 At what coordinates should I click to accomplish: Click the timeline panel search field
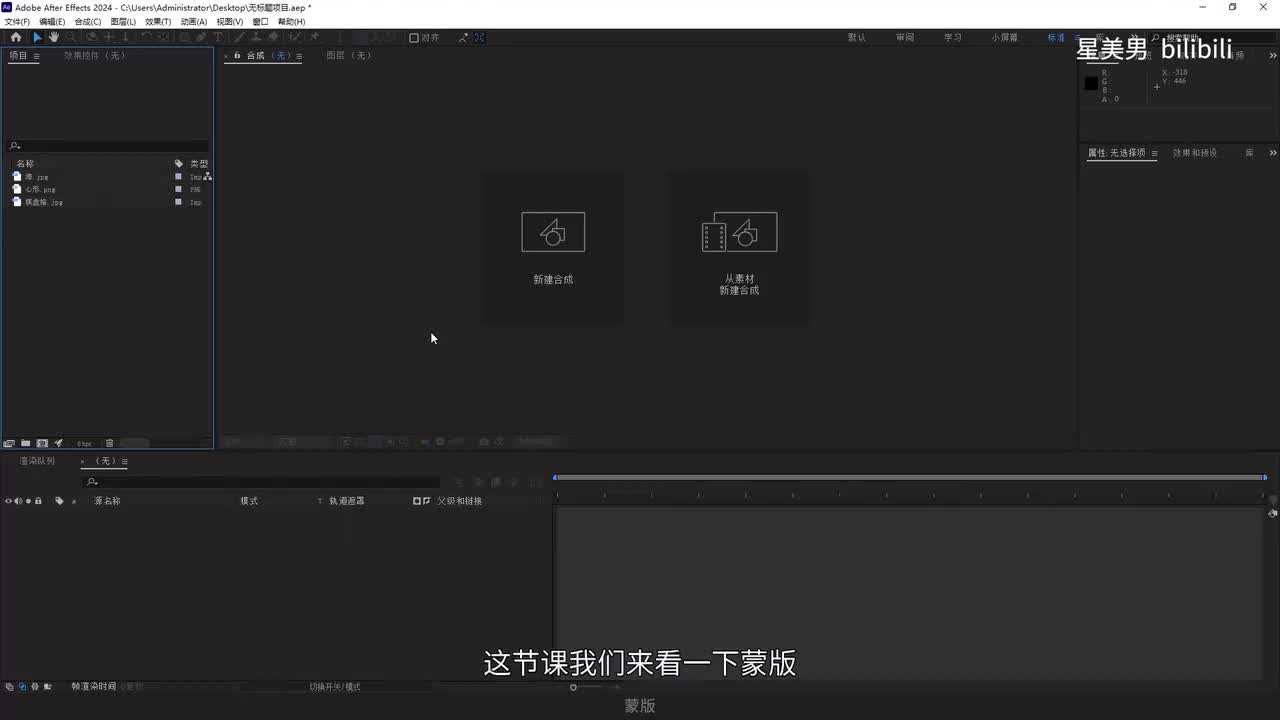click(262, 482)
